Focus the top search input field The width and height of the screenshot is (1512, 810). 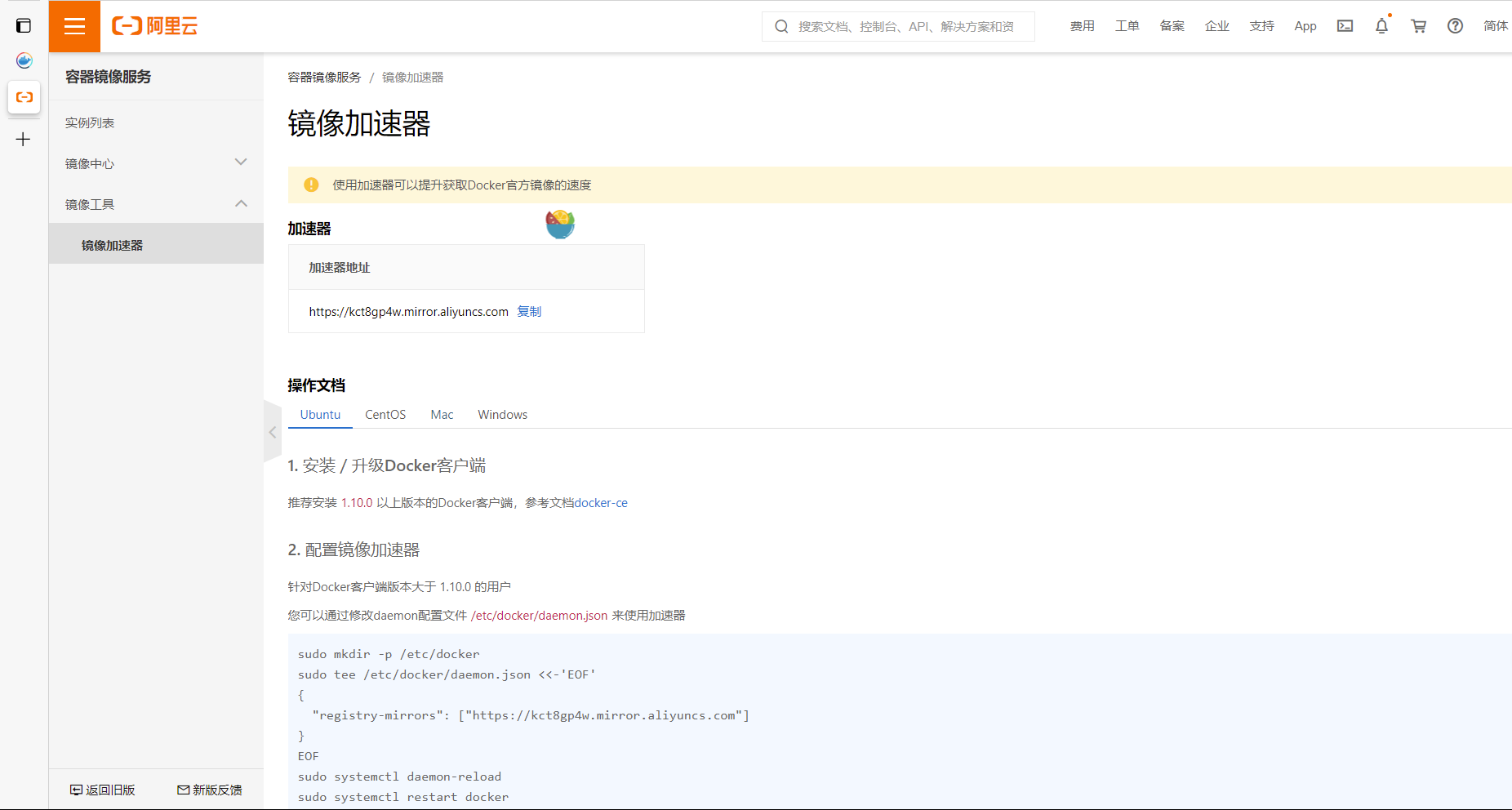point(898,26)
